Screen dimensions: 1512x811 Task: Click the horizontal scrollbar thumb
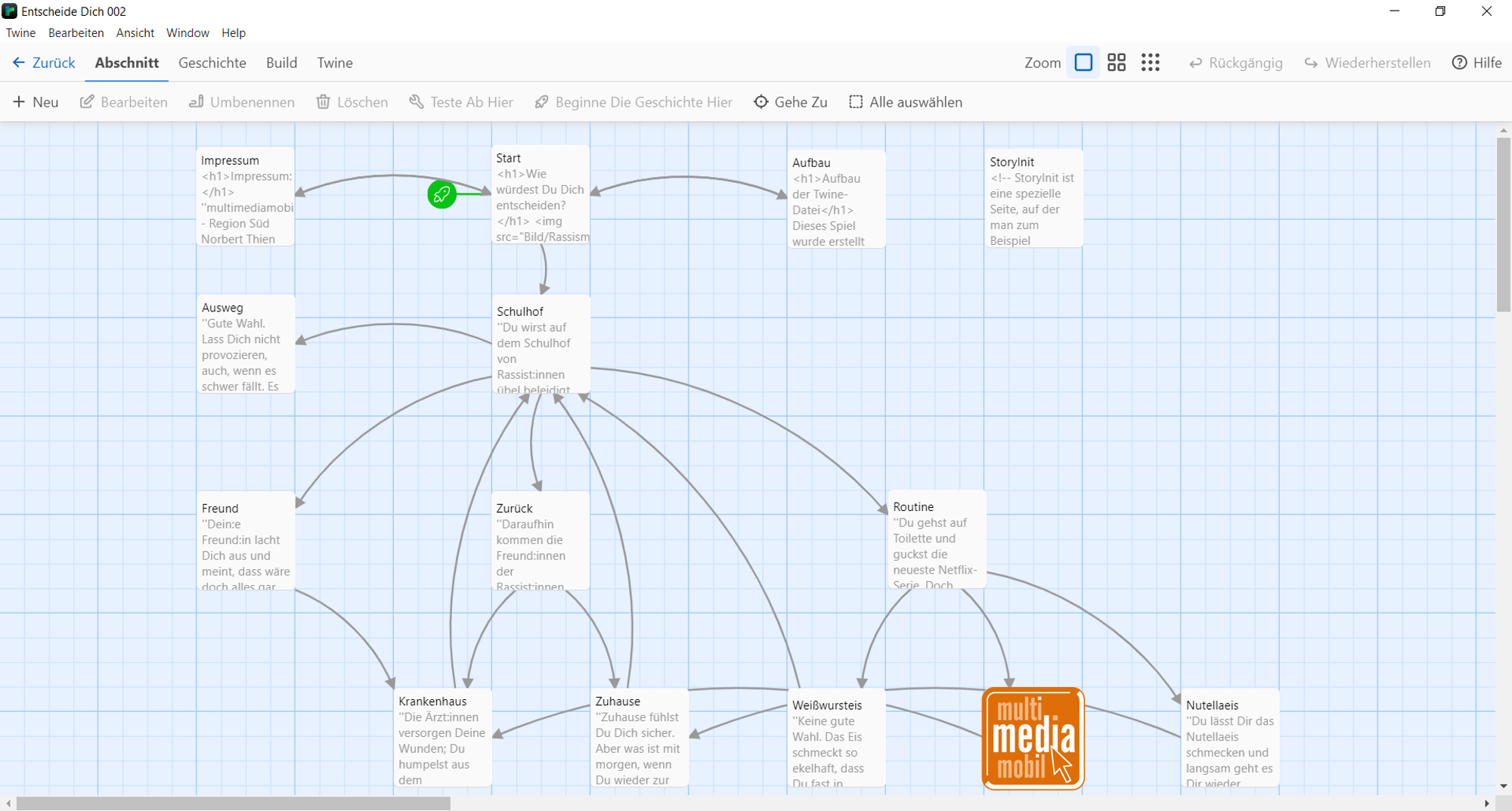coord(234,803)
